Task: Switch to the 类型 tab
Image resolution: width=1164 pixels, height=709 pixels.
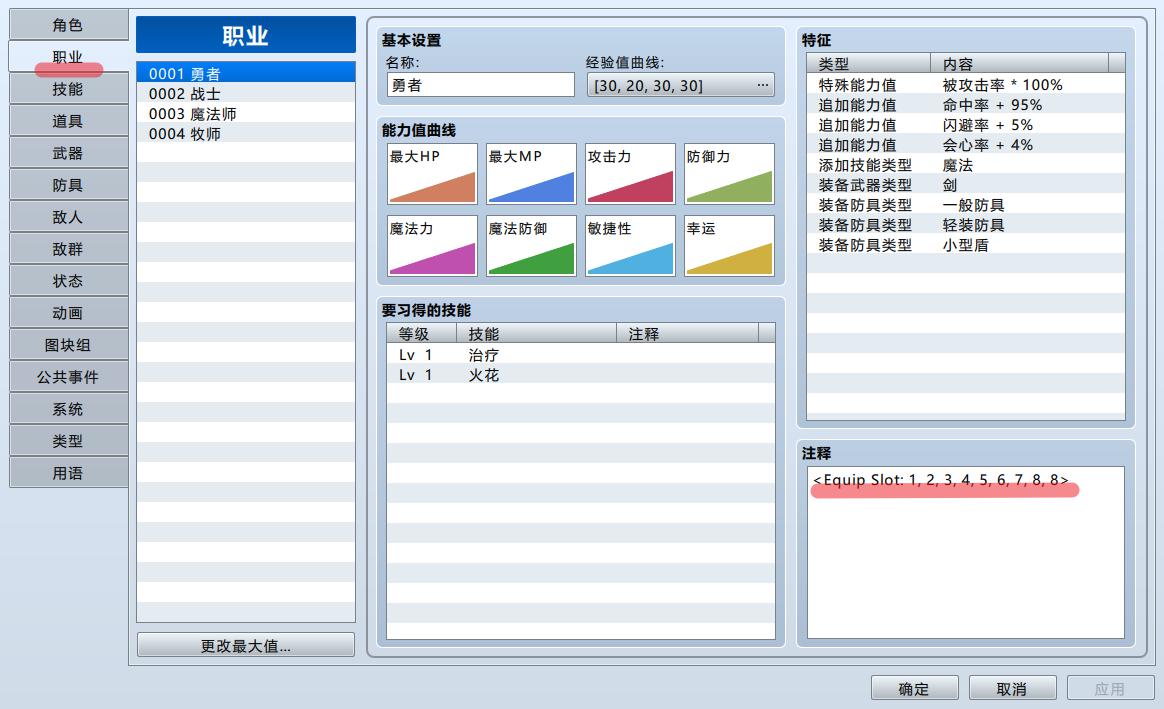Action: 68,440
